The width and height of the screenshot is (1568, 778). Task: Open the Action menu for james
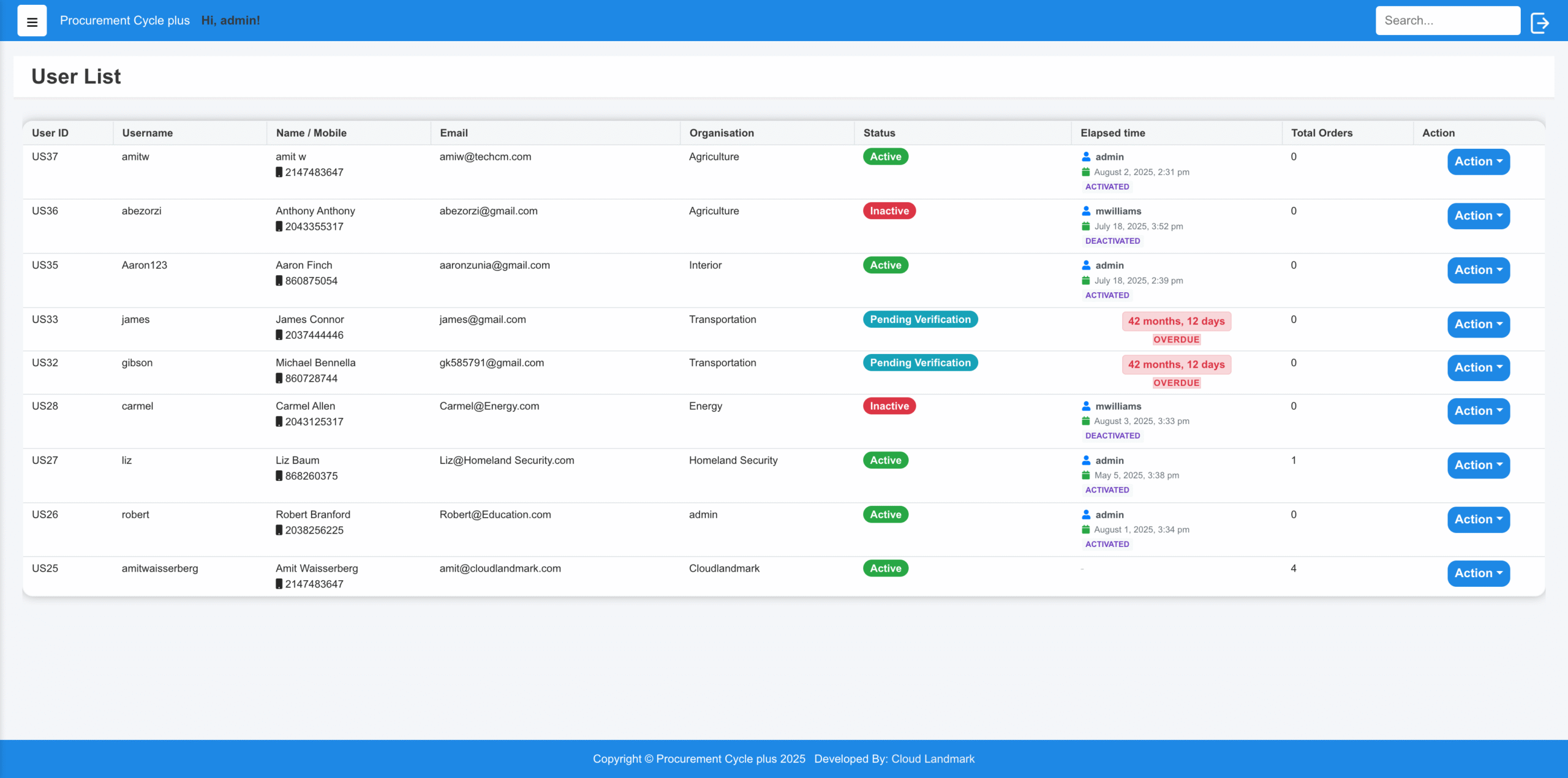pyautogui.click(x=1478, y=324)
